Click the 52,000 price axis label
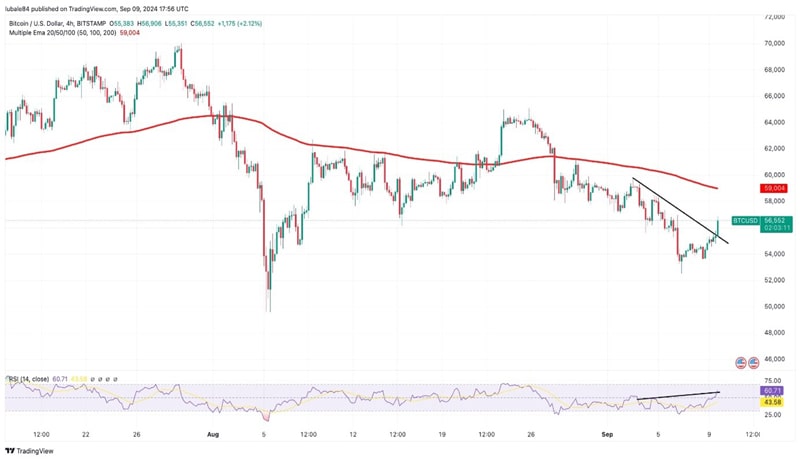This screenshot has height=460, width=800. tap(774, 280)
